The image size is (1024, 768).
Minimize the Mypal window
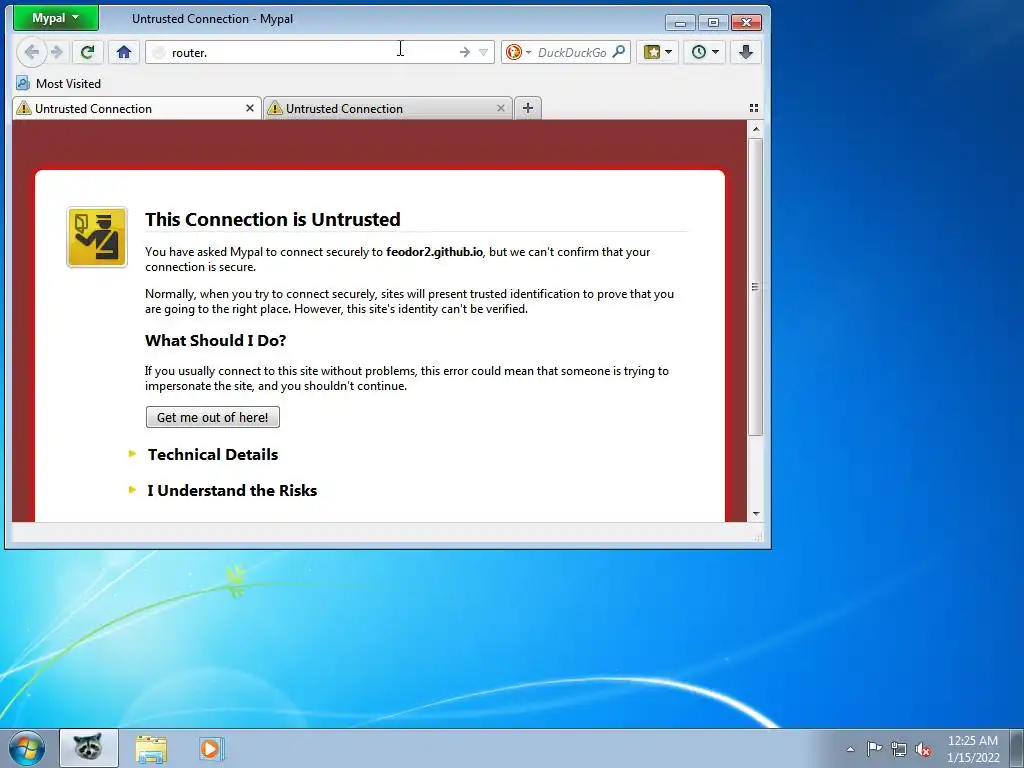(x=680, y=23)
